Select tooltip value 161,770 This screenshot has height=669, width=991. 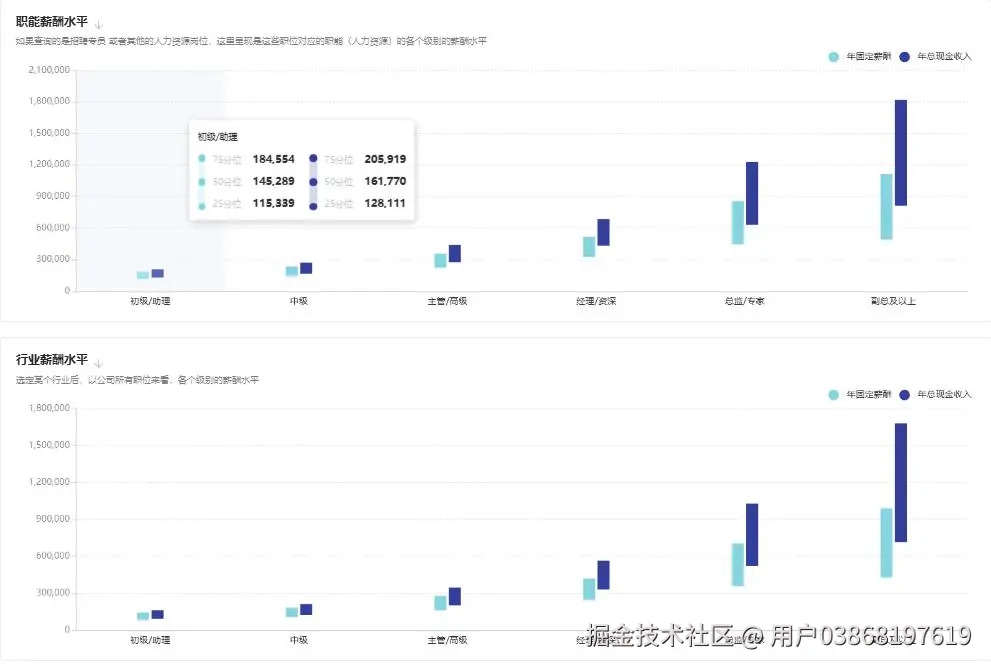386,181
